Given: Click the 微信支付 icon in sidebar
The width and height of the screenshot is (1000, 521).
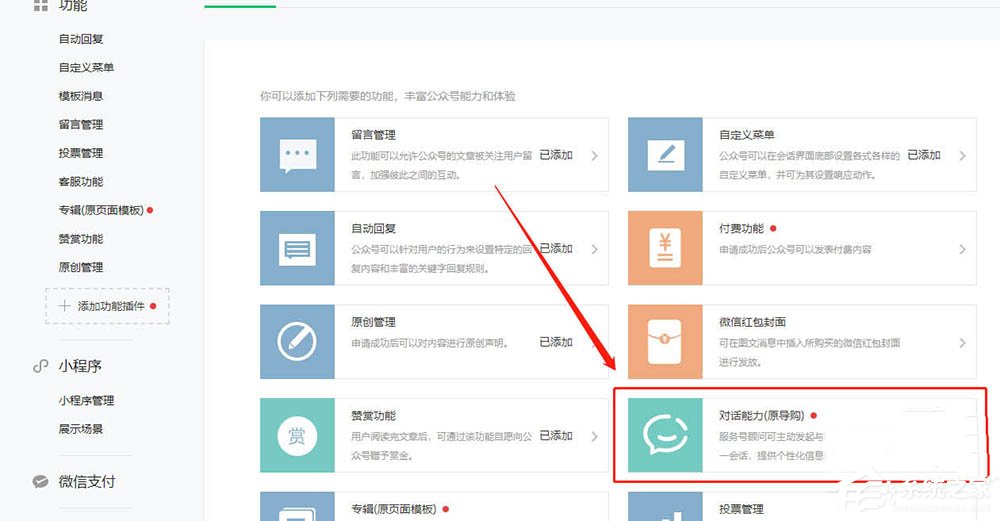Looking at the screenshot, I should click(x=40, y=481).
